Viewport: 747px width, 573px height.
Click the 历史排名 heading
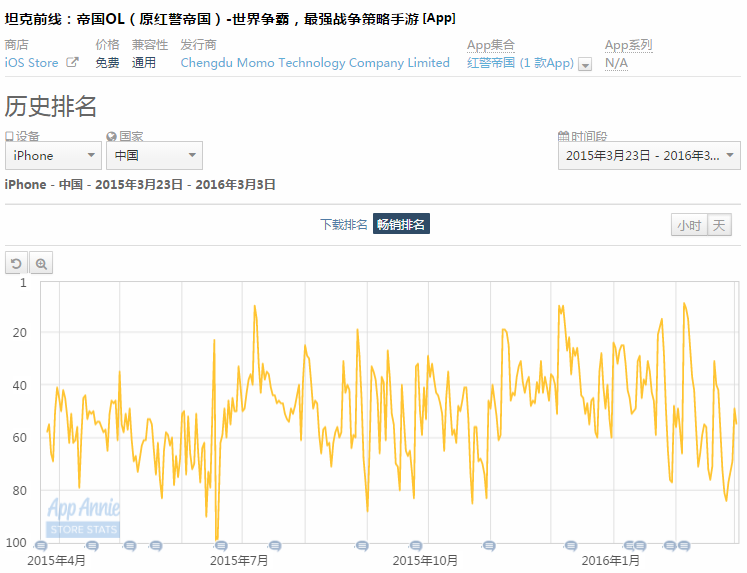point(50,106)
